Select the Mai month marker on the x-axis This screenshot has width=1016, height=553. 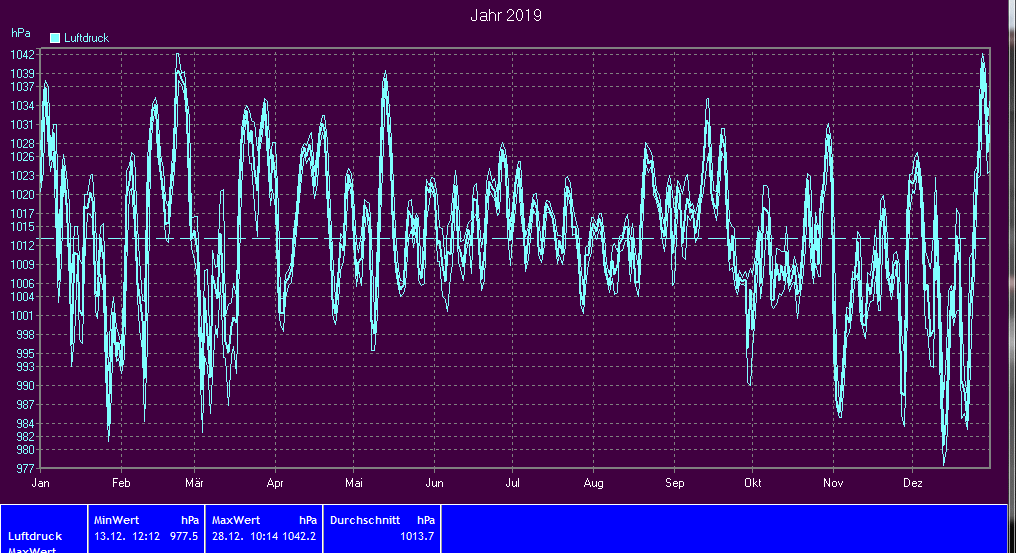click(352, 483)
